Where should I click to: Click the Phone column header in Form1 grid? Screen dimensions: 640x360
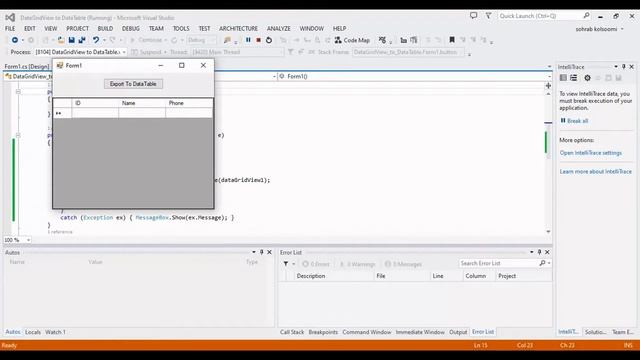tap(189, 103)
